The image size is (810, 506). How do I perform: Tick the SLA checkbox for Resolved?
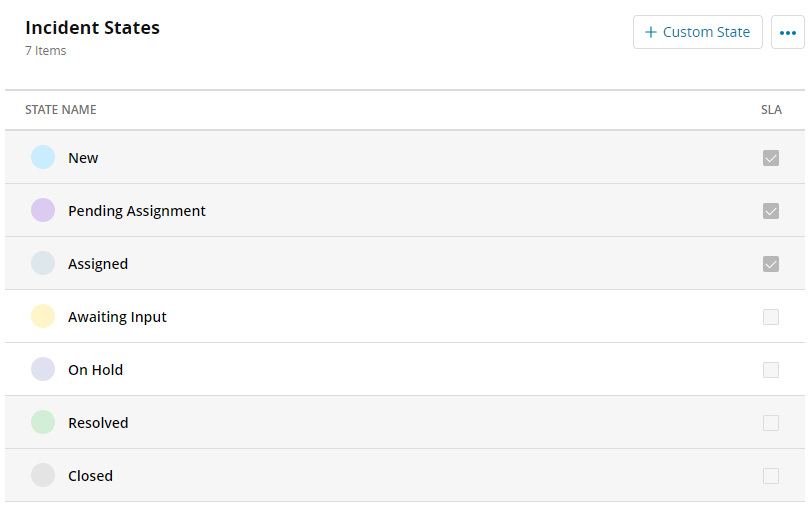(770, 423)
